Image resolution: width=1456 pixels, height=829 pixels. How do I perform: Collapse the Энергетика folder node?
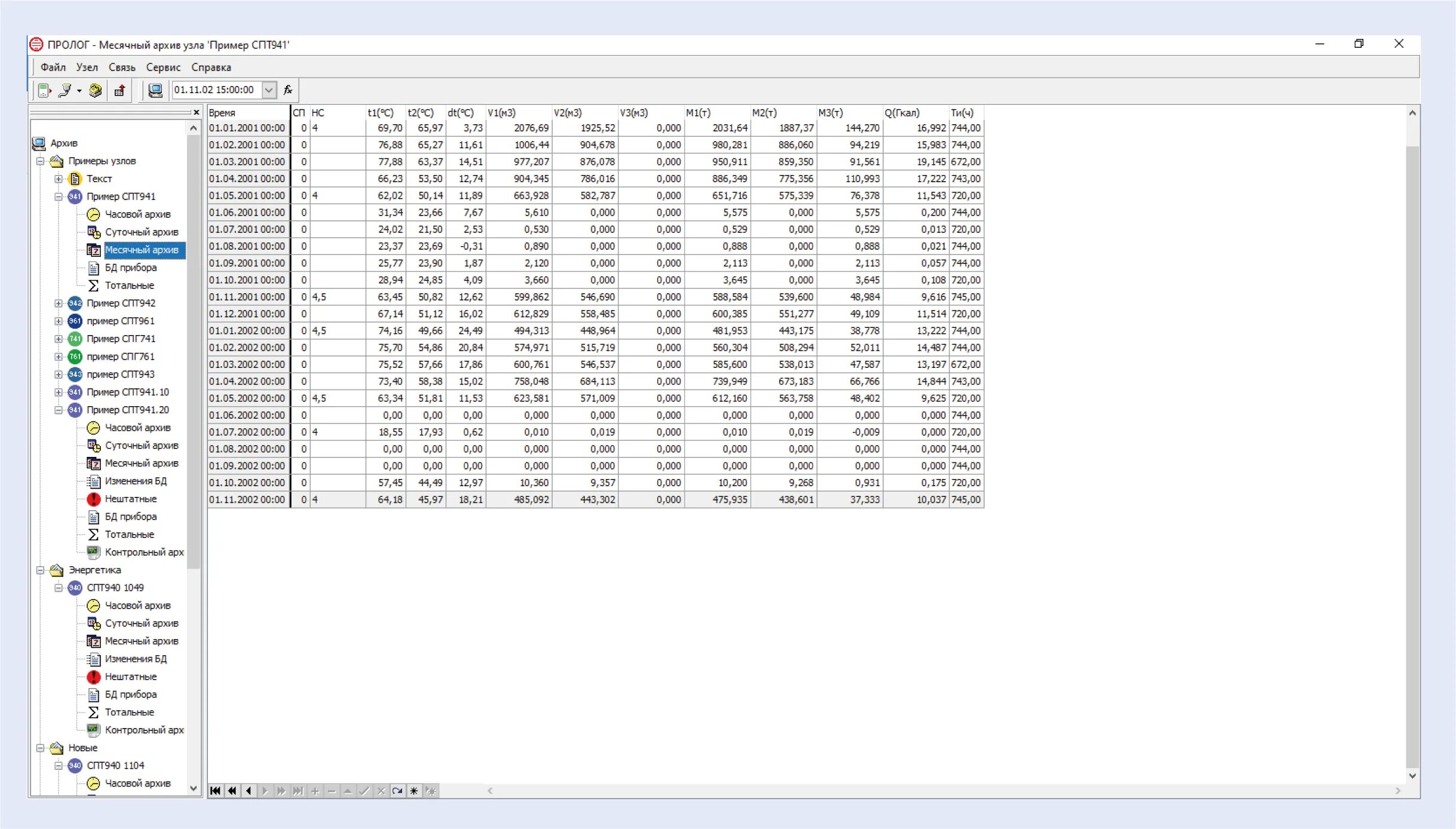[x=40, y=570]
